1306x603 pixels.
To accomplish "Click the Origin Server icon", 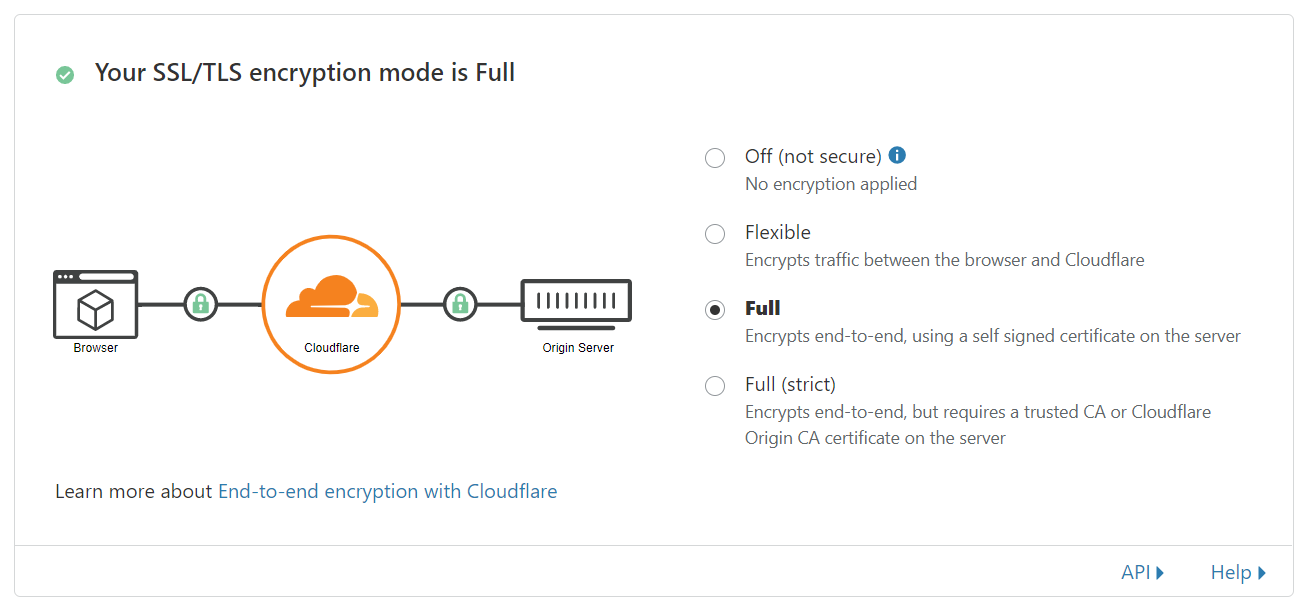I will [x=577, y=305].
